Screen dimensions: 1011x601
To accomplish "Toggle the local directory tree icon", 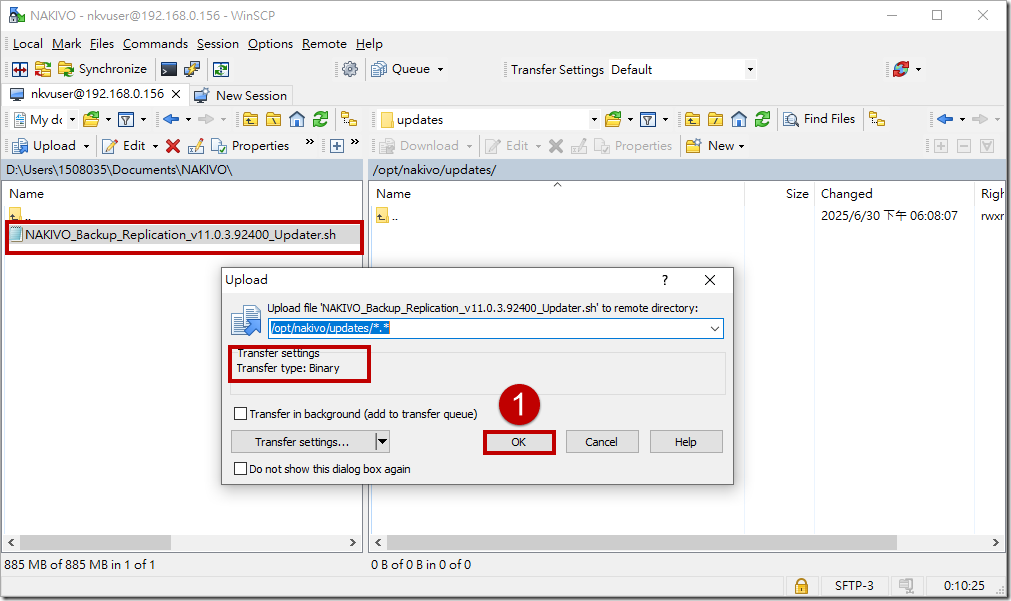I will (349, 119).
